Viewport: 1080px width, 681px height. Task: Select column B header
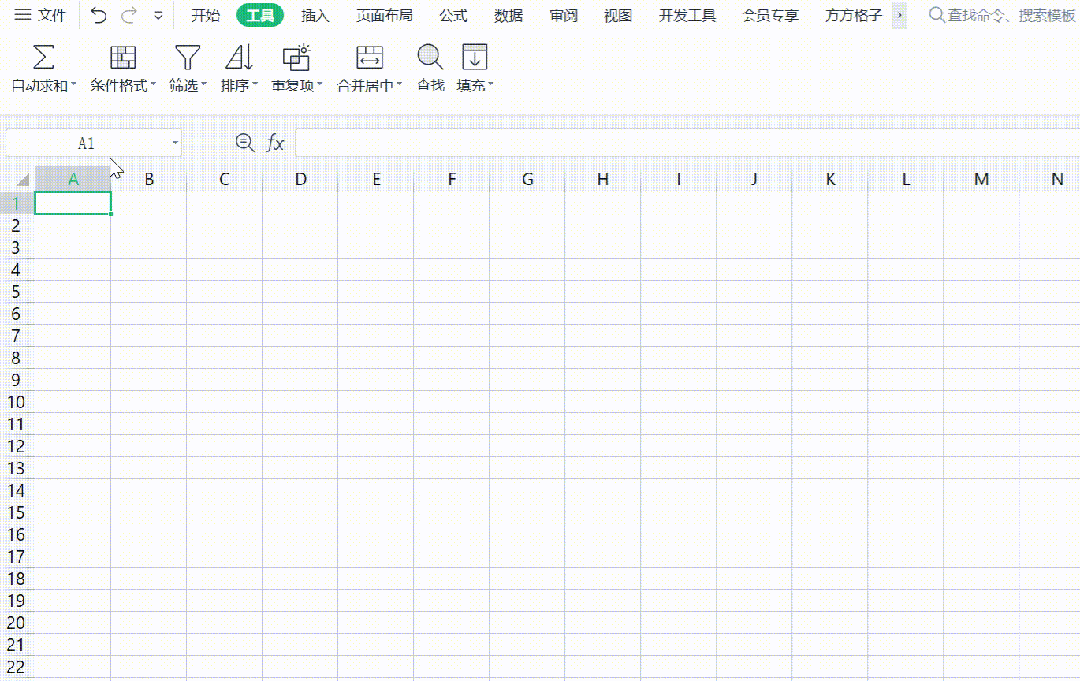point(149,179)
